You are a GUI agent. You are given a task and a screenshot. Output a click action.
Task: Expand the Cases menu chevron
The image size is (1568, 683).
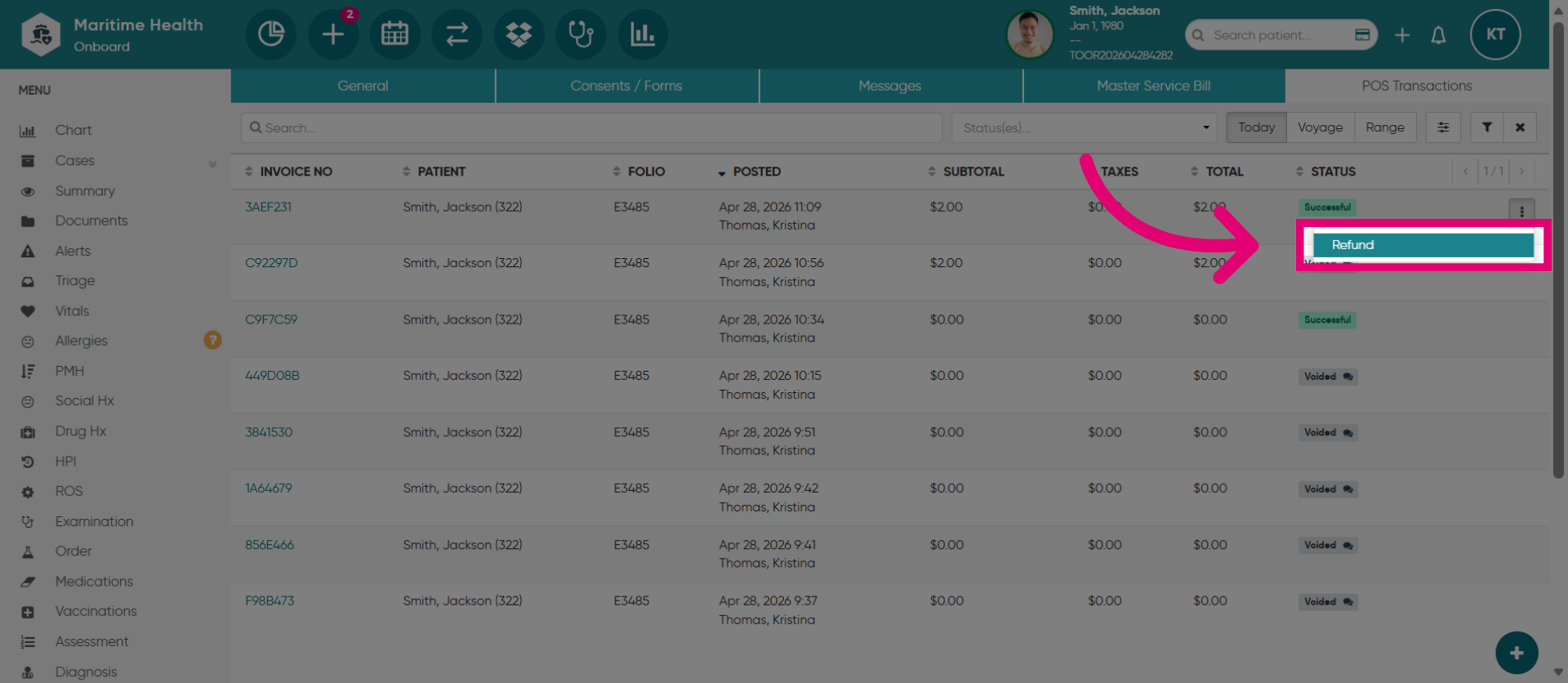(x=212, y=163)
